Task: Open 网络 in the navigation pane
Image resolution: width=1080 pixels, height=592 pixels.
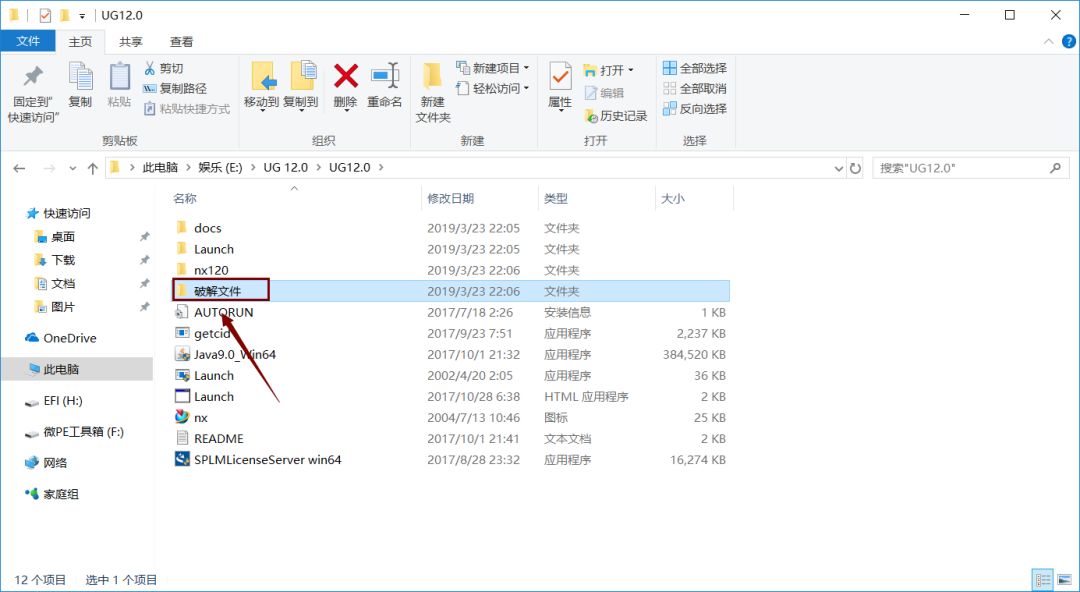Action: pos(55,463)
